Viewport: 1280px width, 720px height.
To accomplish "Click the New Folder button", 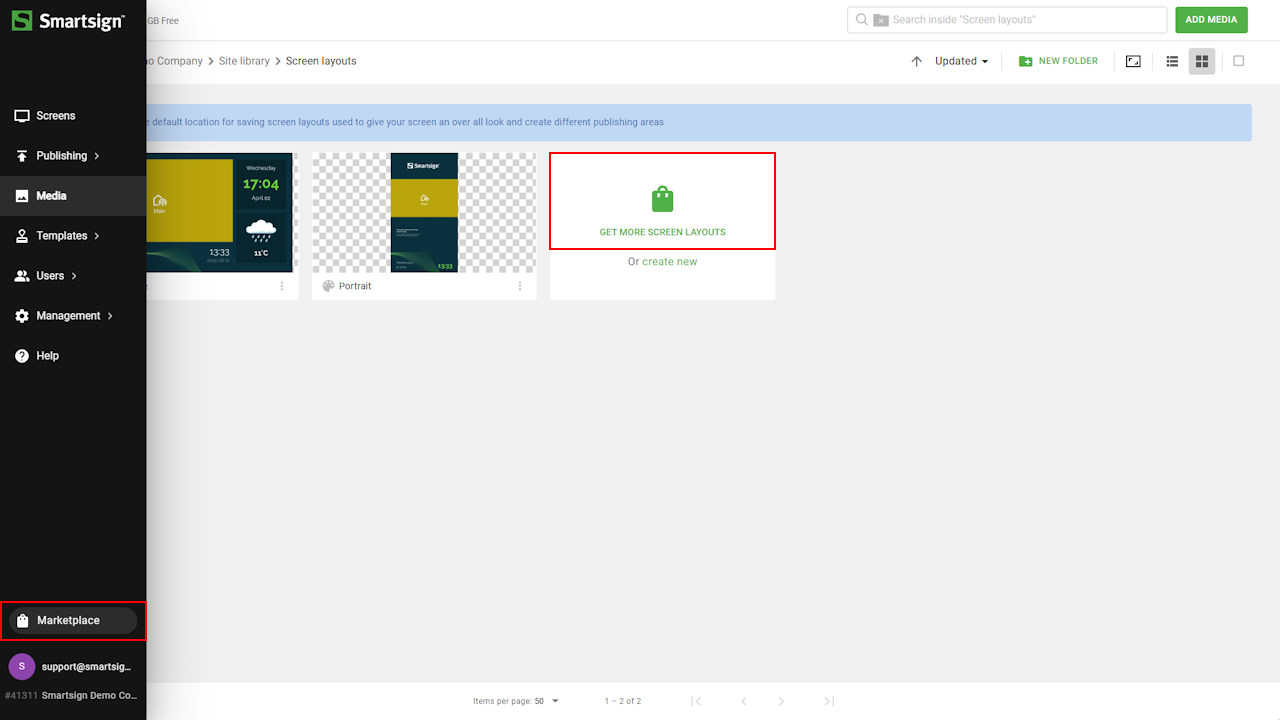I will (1058, 61).
